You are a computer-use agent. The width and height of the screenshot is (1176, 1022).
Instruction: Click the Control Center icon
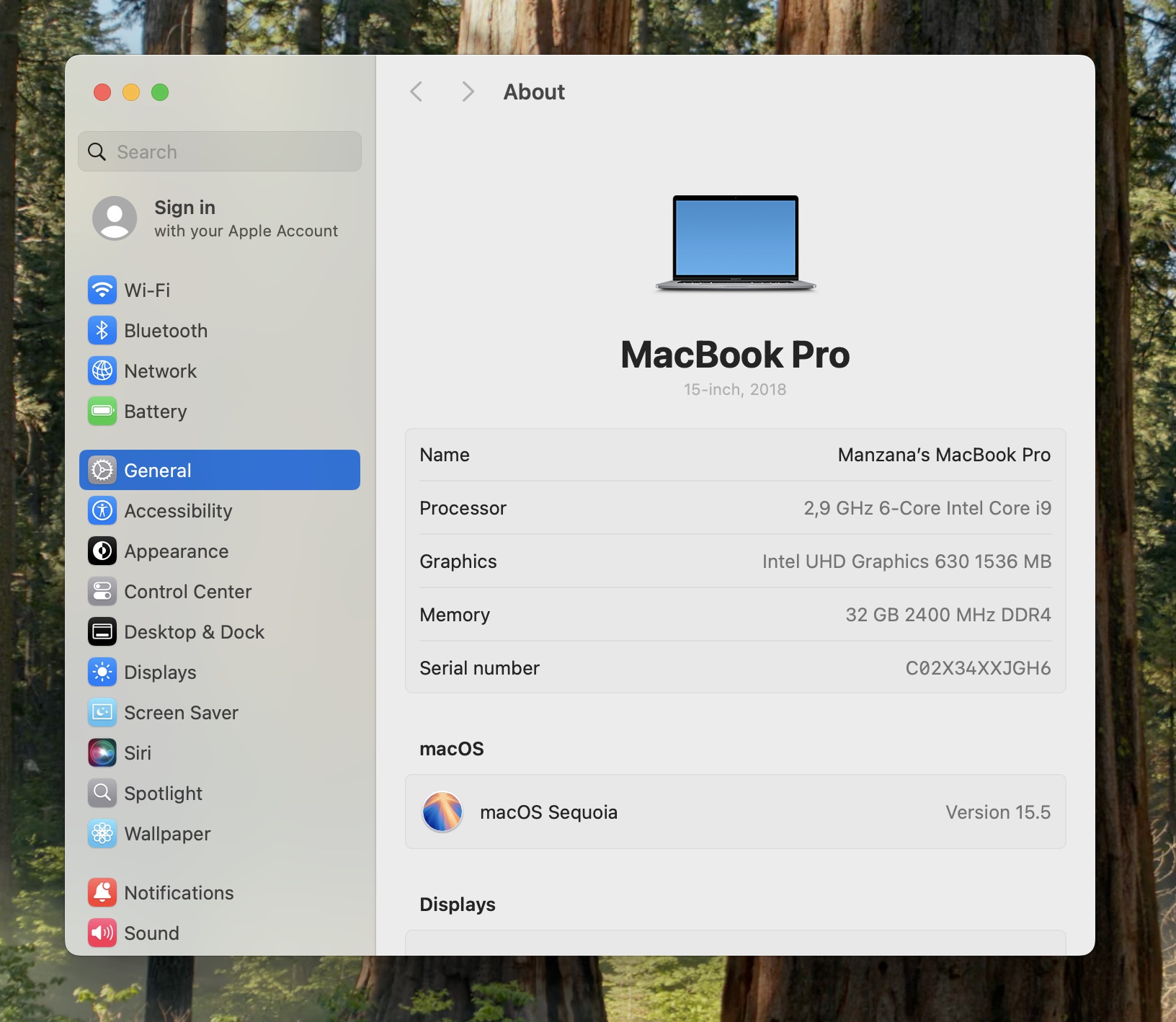pyautogui.click(x=102, y=592)
